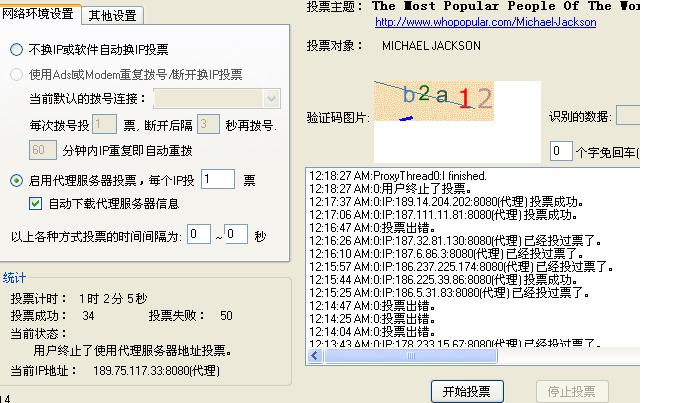This screenshot has width=683, height=403.
Task: Switch to the 网络环境设置 tab
Action: (41, 14)
